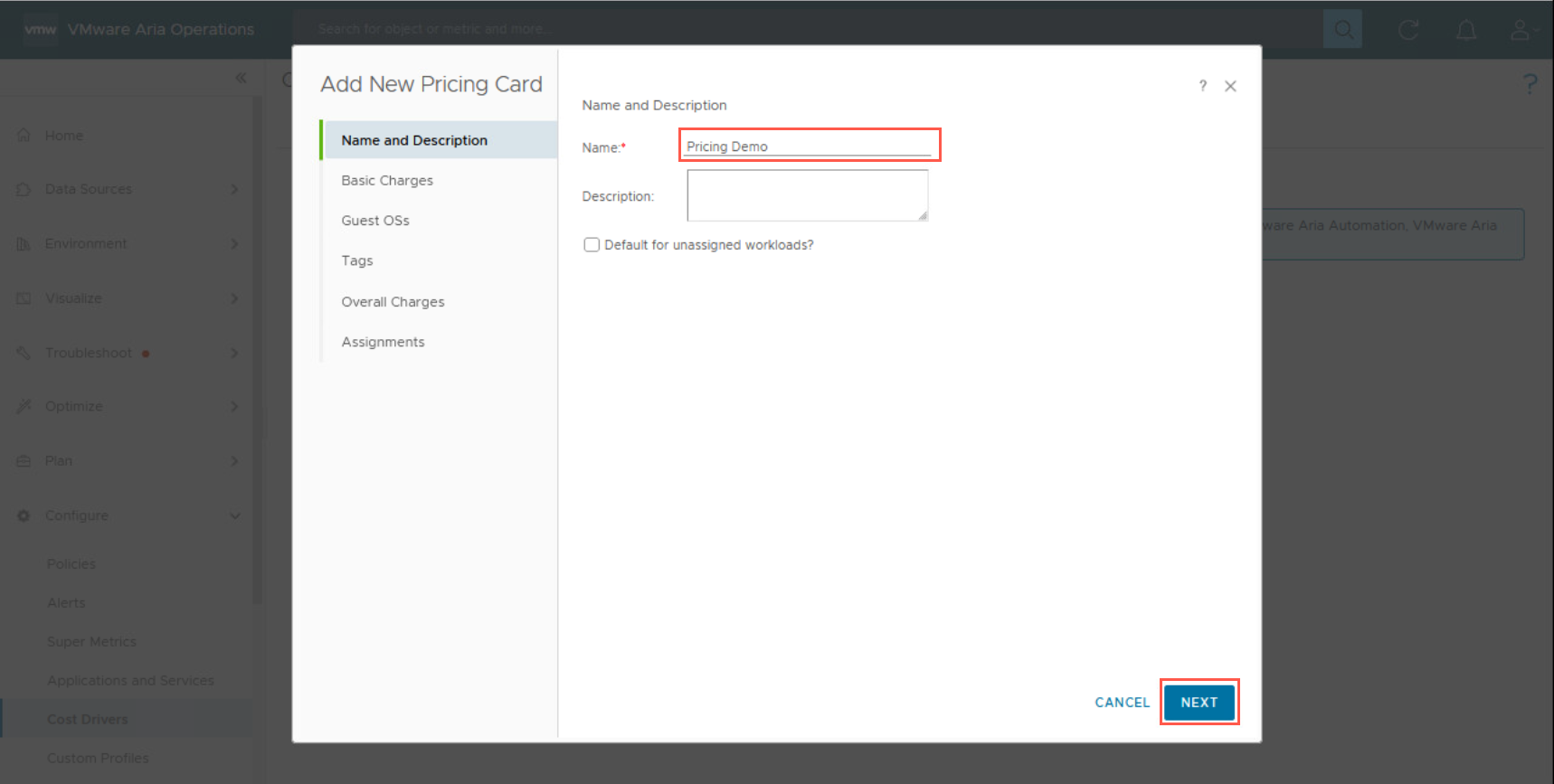Screen dimensions: 1554x784
Task: Click the dialog help question mark
Action: tap(1202, 86)
